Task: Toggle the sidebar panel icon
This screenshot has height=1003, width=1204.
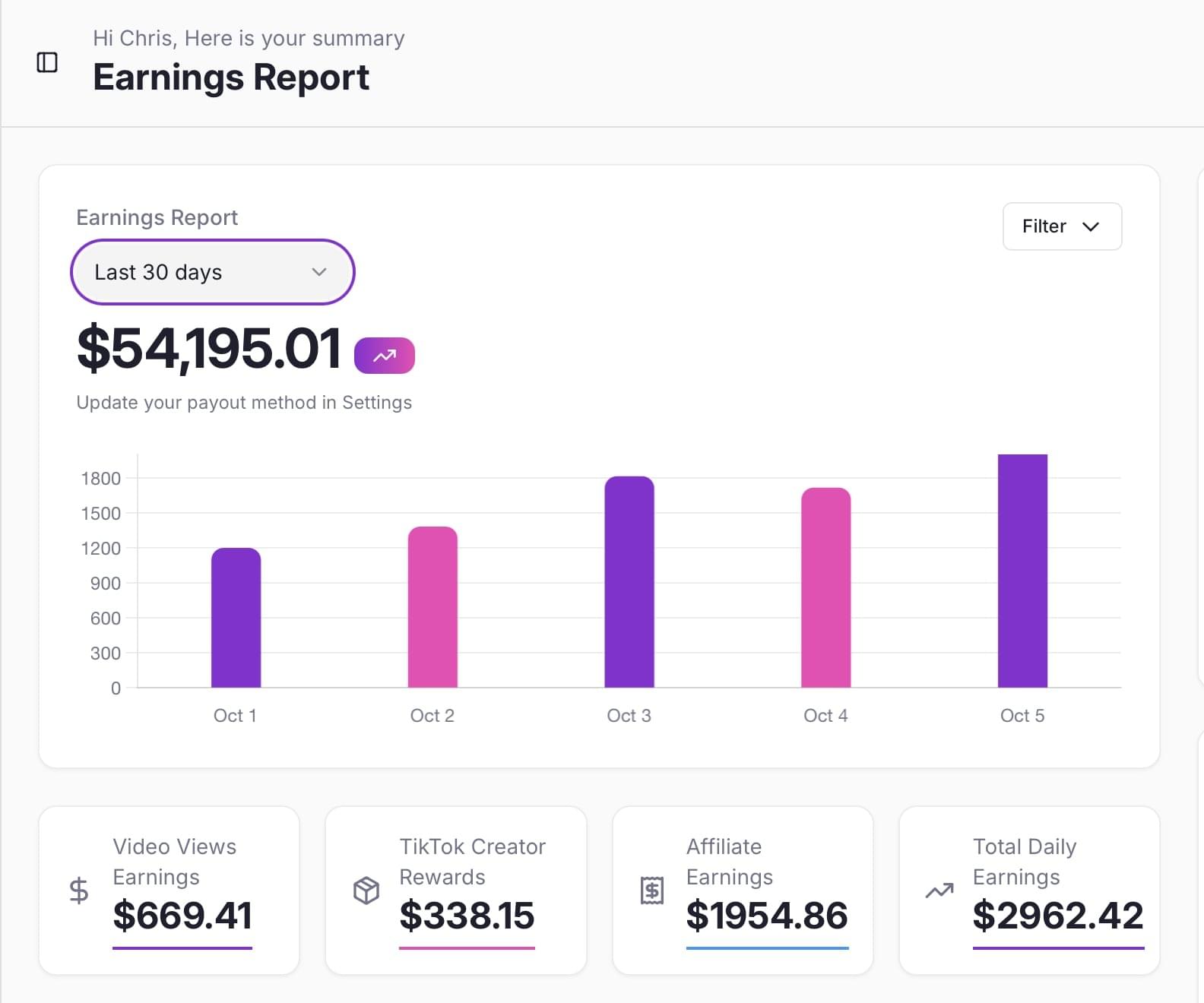Action: pyautogui.click(x=47, y=62)
